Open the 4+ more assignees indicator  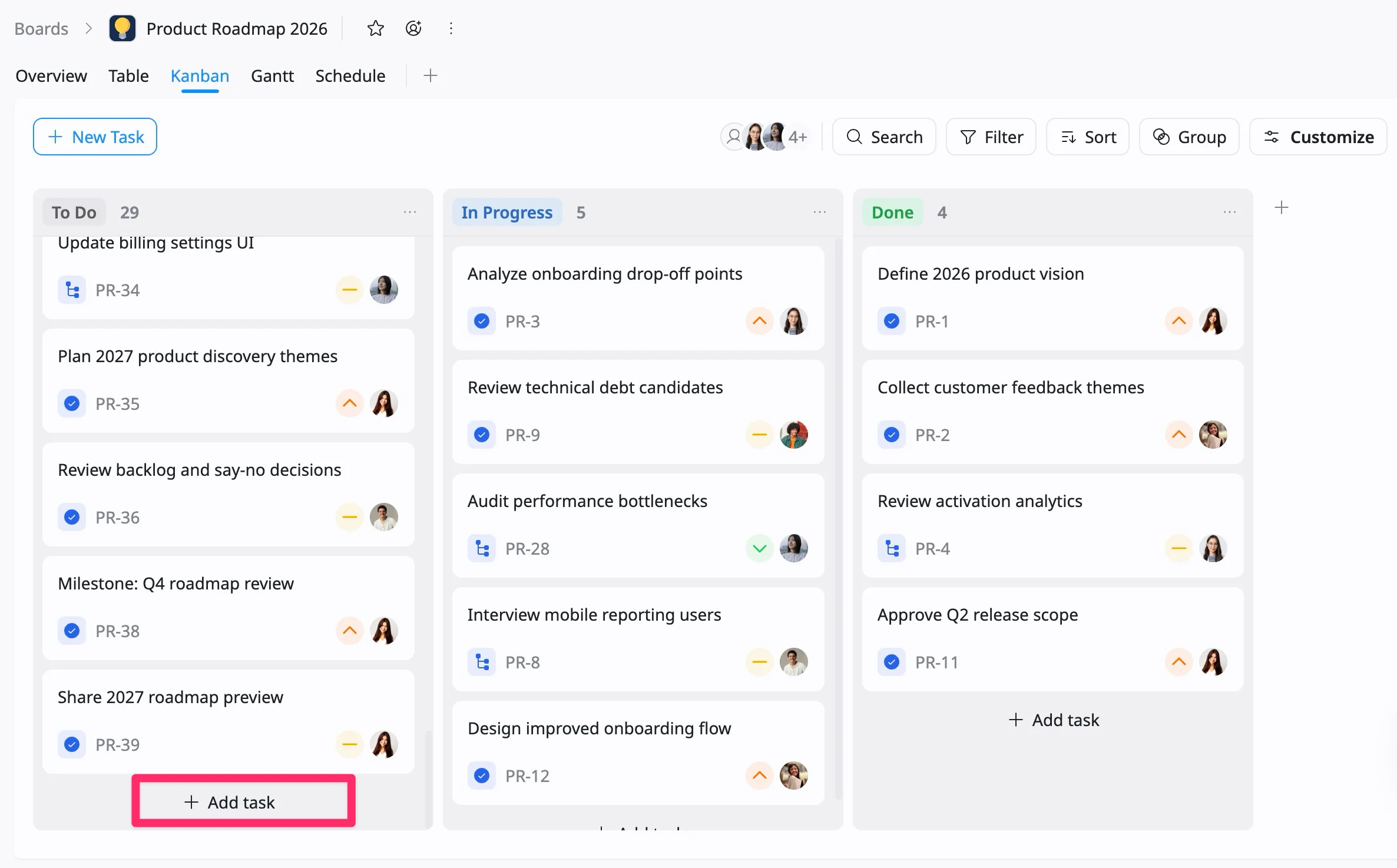click(x=797, y=137)
